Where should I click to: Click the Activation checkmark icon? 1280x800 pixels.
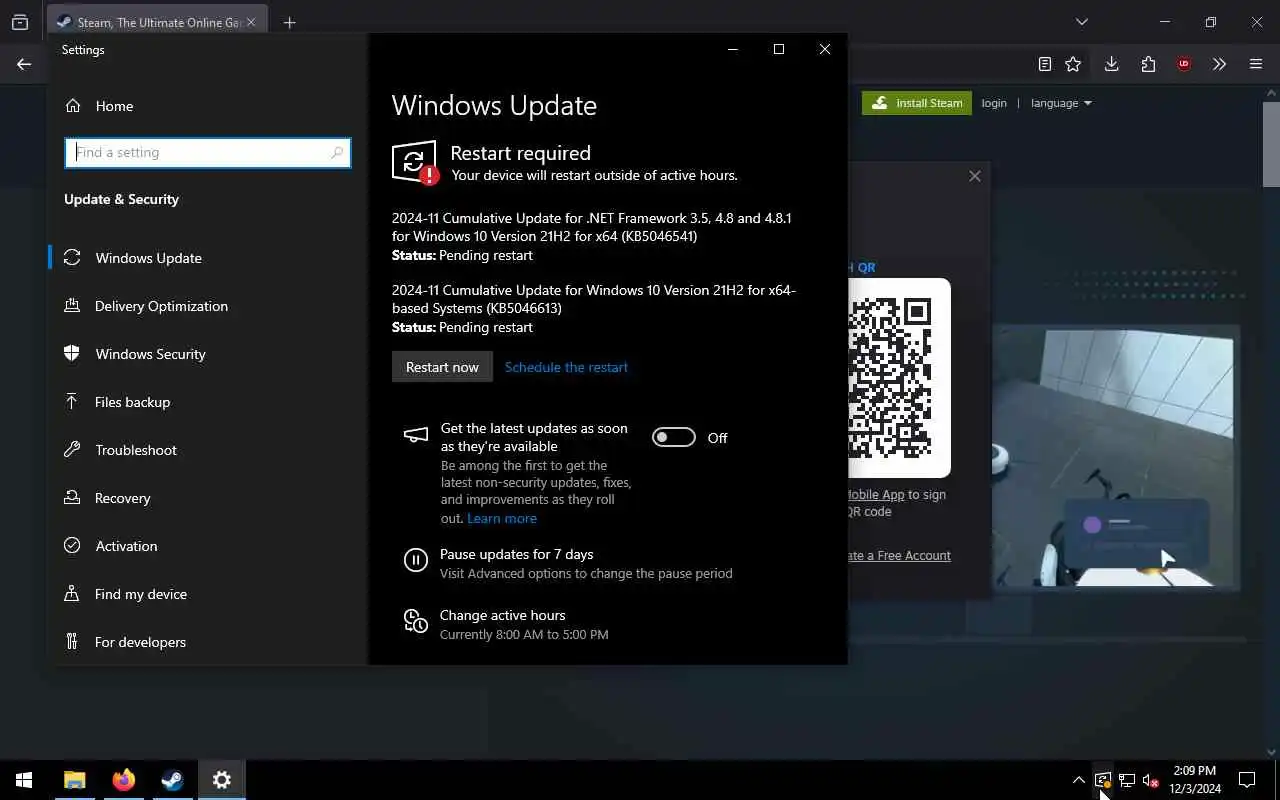point(72,546)
